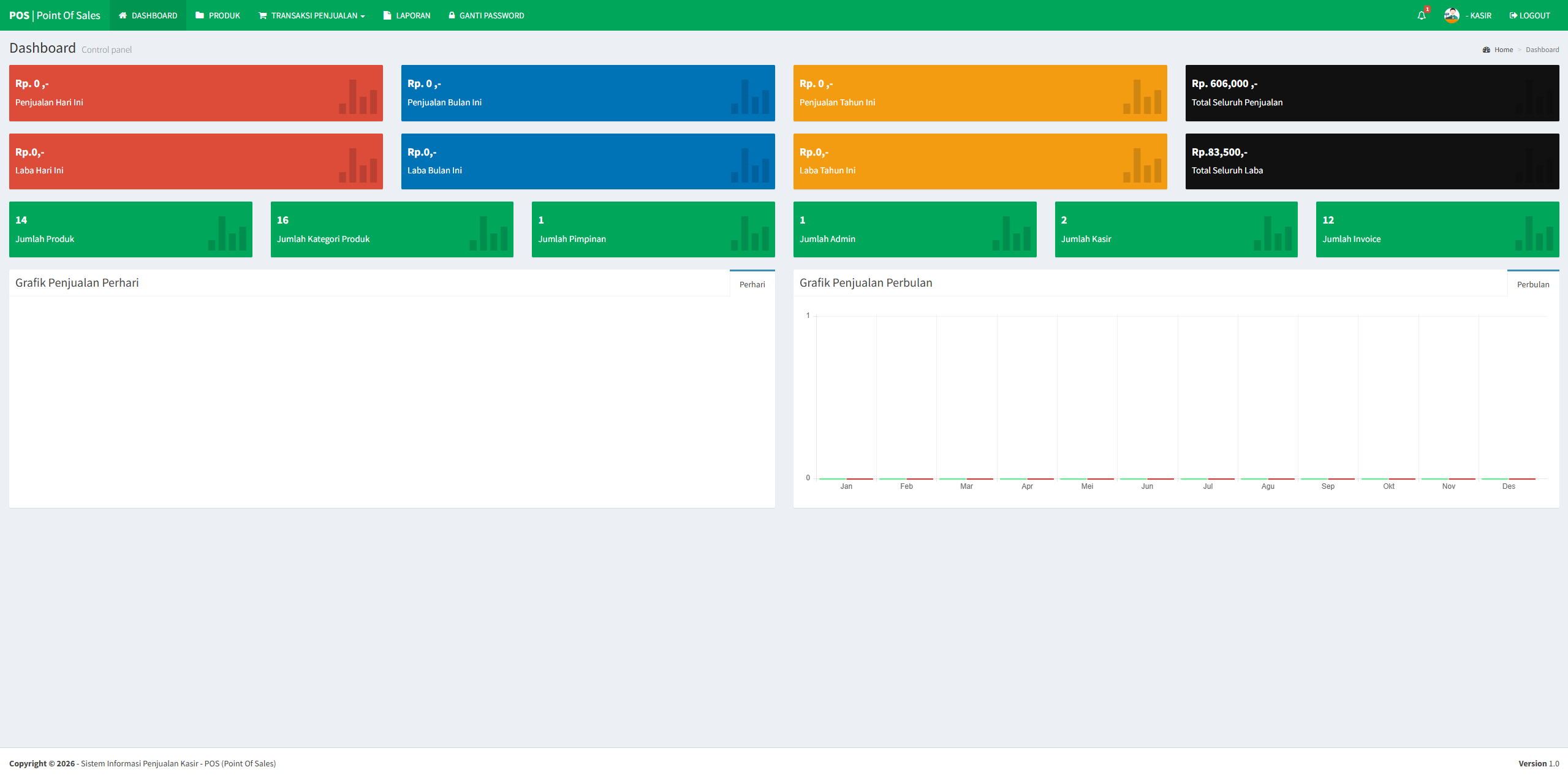Select the Perhari chart tab
Viewport: 1568px width, 778px height.
click(752, 284)
